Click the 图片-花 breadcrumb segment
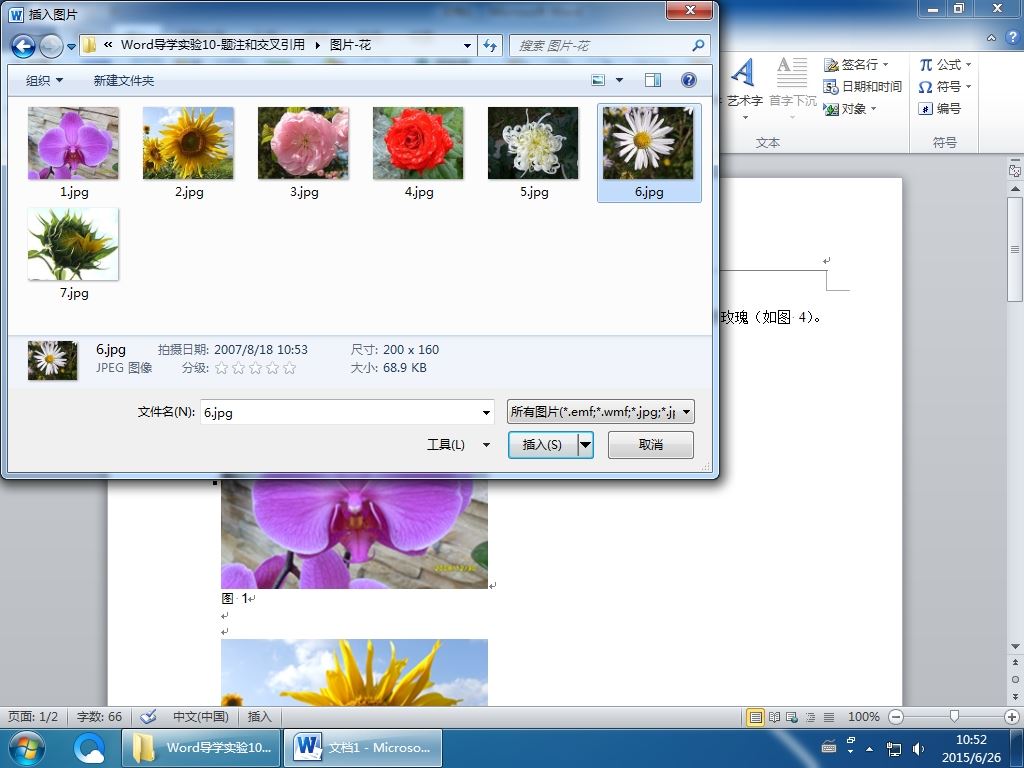 tap(350, 45)
